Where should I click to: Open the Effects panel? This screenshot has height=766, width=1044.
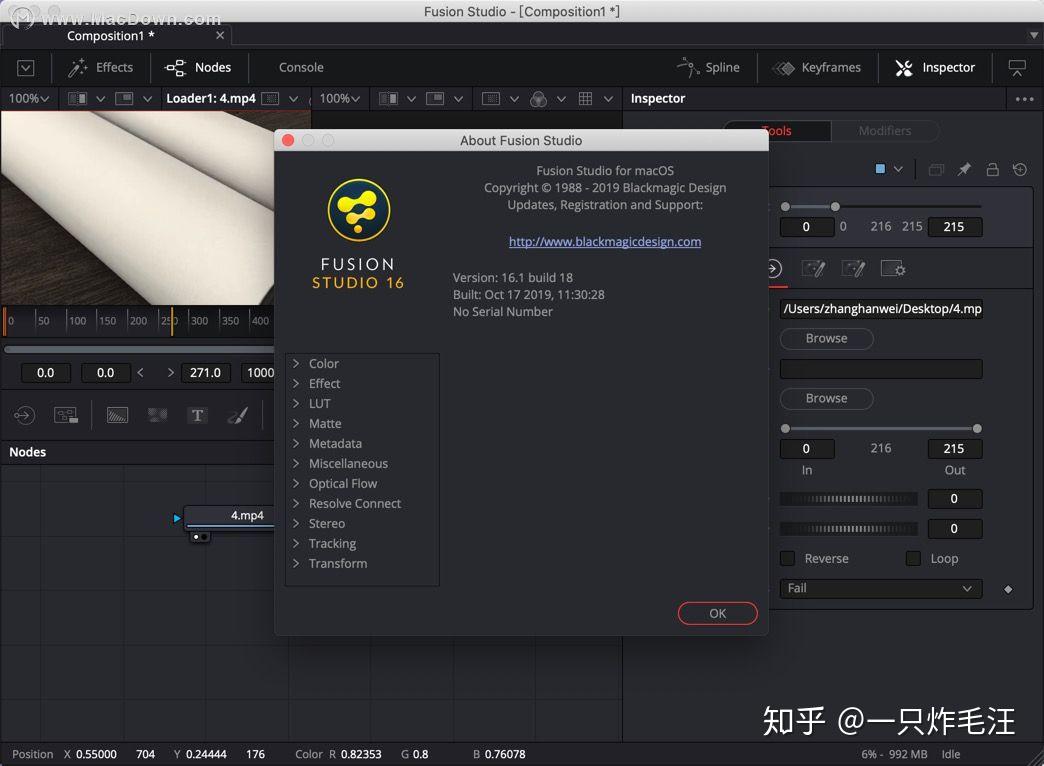pos(101,67)
